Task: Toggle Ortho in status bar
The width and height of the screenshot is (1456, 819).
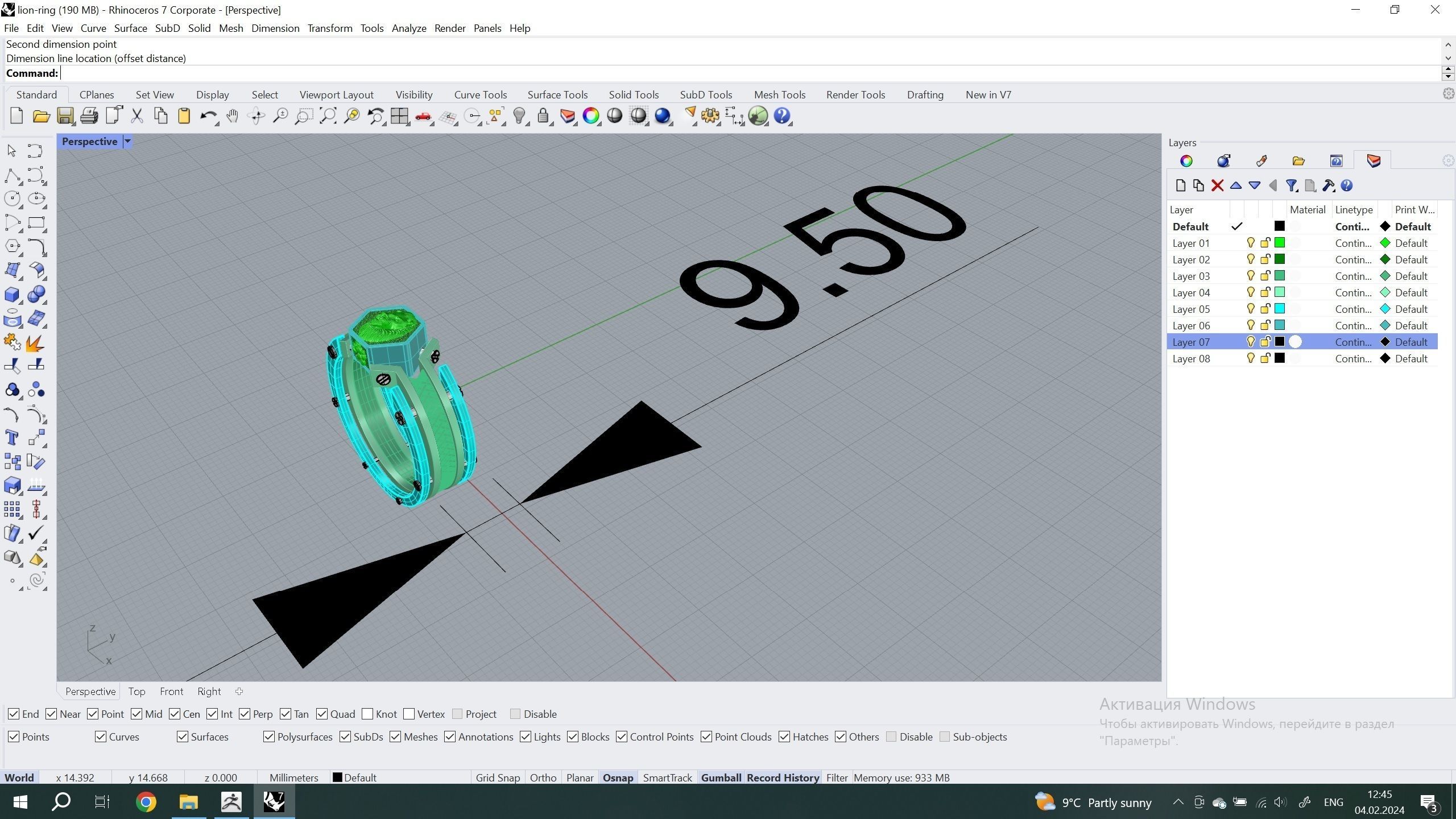Action: click(x=543, y=777)
